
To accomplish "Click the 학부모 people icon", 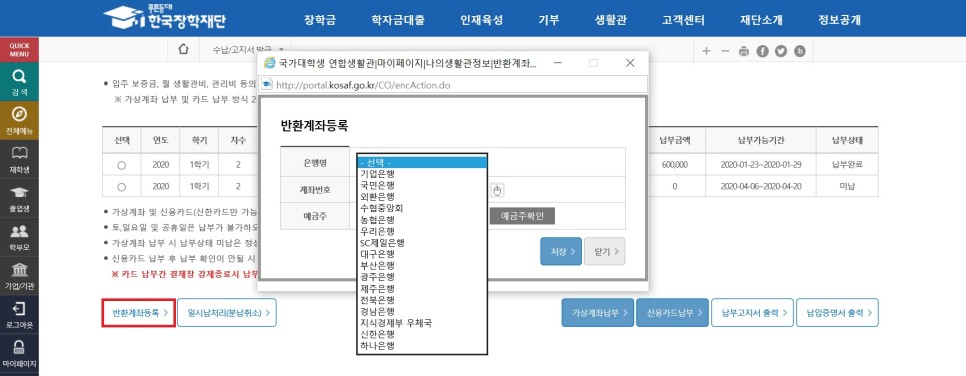I will tap(19, 231).
